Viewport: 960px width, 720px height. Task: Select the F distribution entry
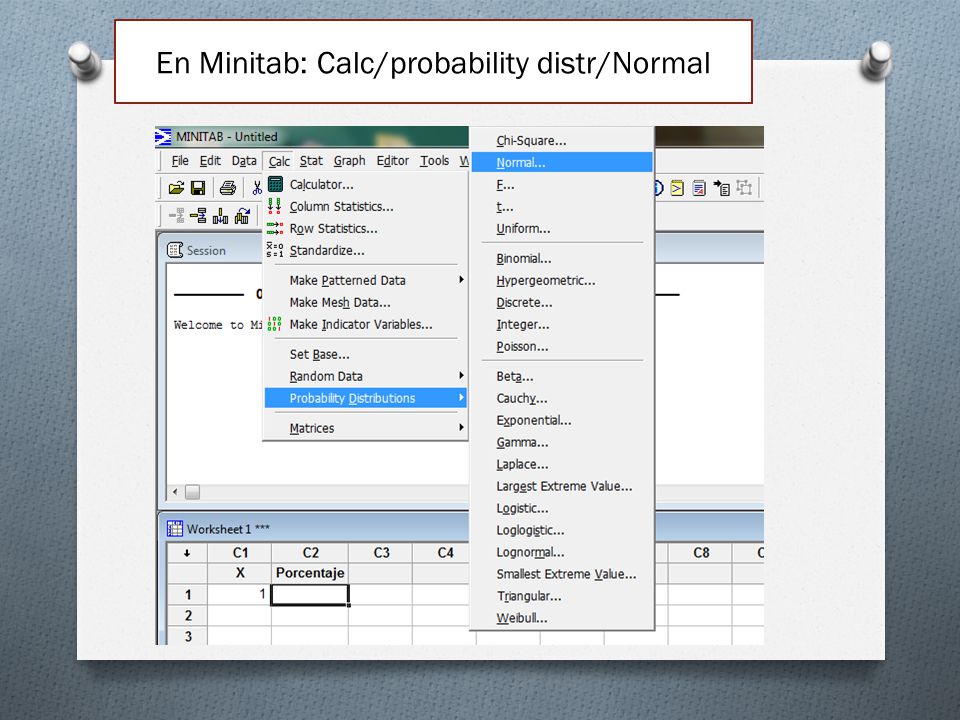click(562, 185)
